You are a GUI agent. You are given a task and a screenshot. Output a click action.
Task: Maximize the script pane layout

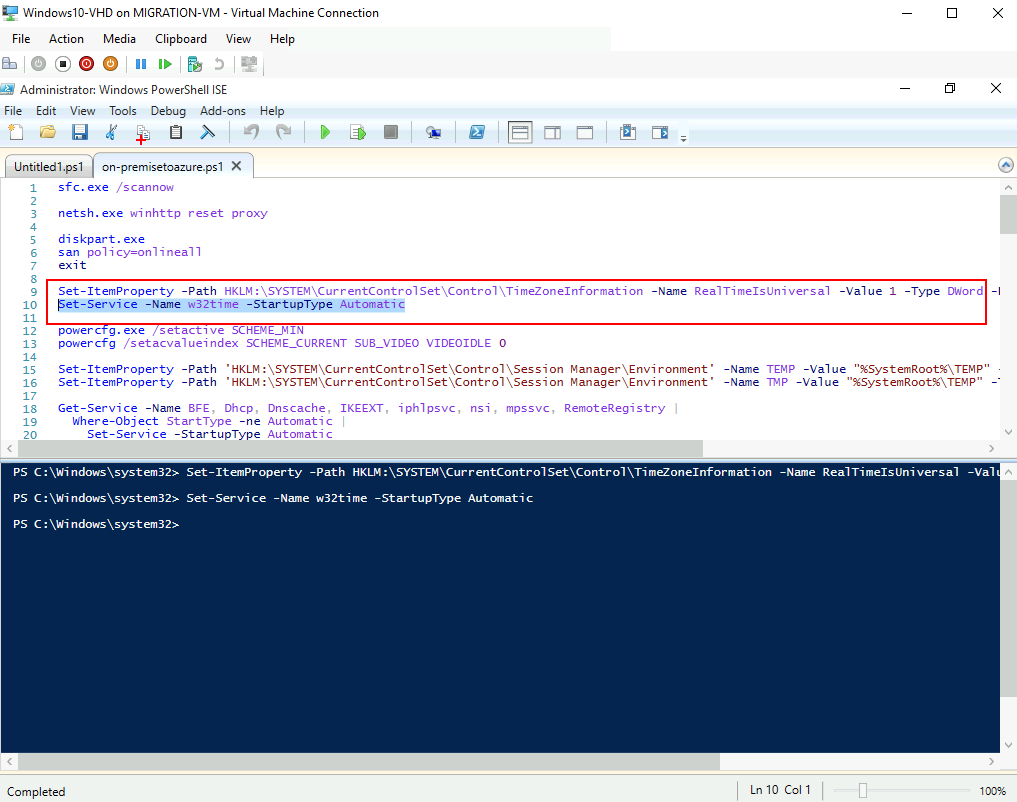point(585,132)
